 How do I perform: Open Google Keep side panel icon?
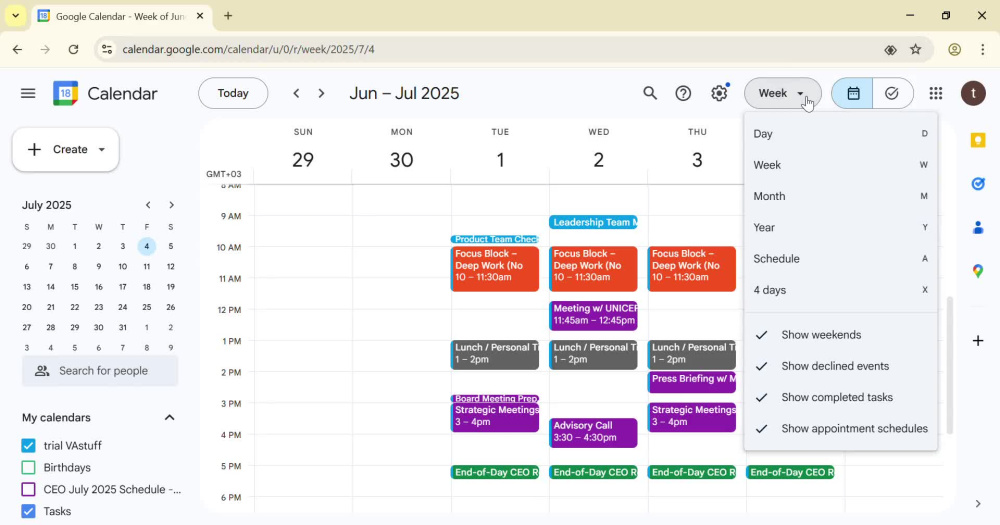[x=978, y=140]
